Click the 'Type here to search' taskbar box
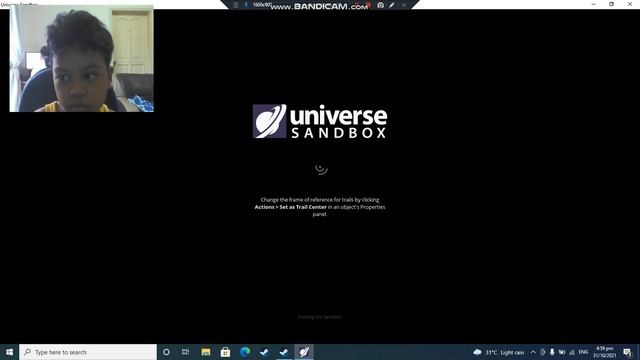 (x=88, y=352)
